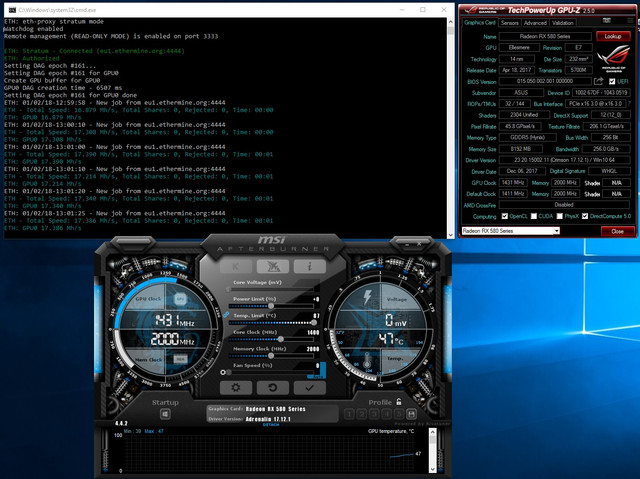Click the fan speed curve bar graph indicator
640x479 pixels.
322,370
